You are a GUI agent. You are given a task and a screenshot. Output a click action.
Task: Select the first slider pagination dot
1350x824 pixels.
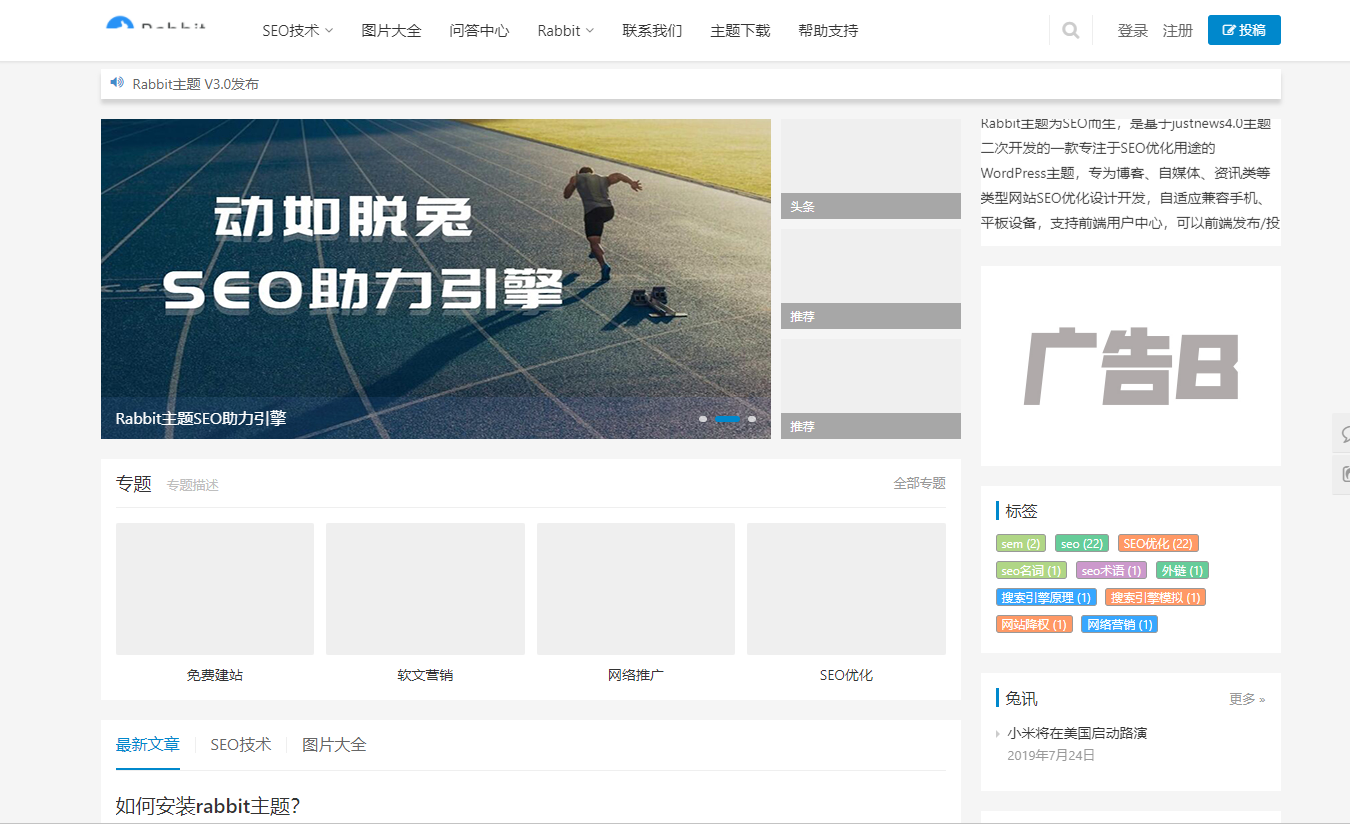coord(703,418)
